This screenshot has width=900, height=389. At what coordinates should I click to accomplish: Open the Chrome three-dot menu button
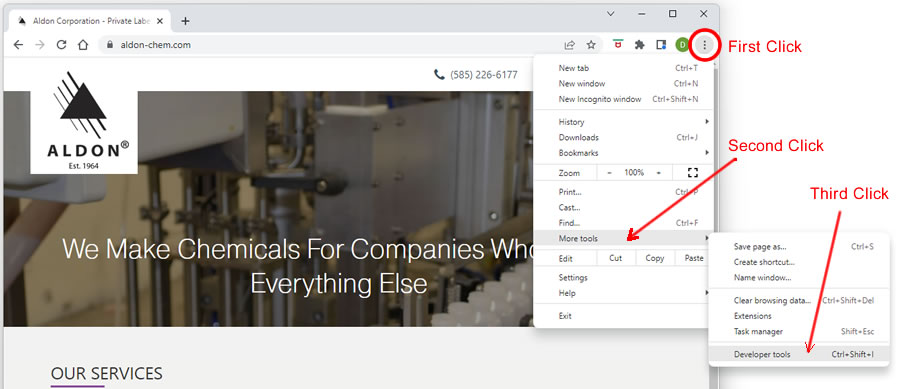click(704, 45)
